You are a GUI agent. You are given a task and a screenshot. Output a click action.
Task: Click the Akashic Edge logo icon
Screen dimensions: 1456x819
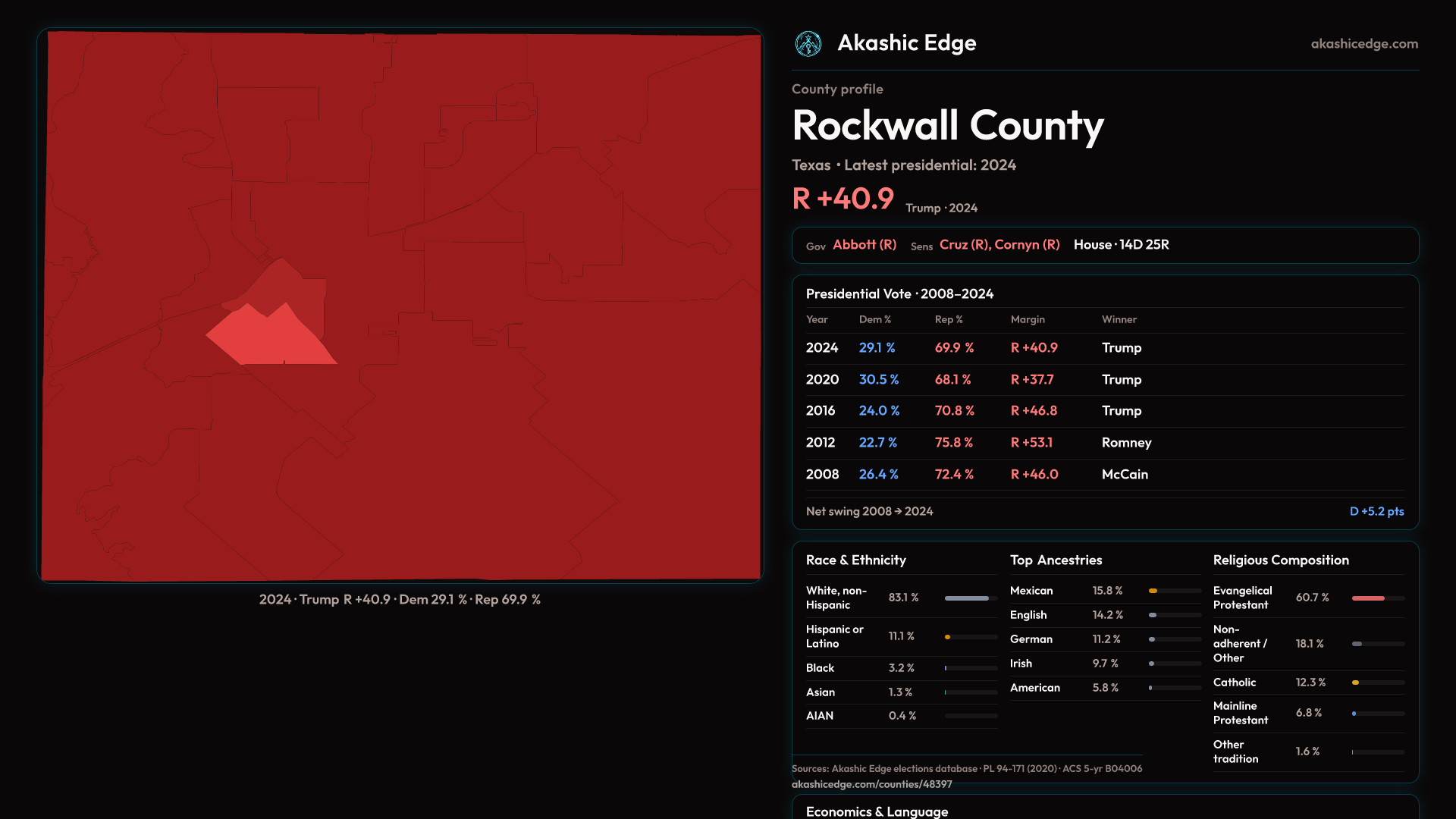(808, 44)
